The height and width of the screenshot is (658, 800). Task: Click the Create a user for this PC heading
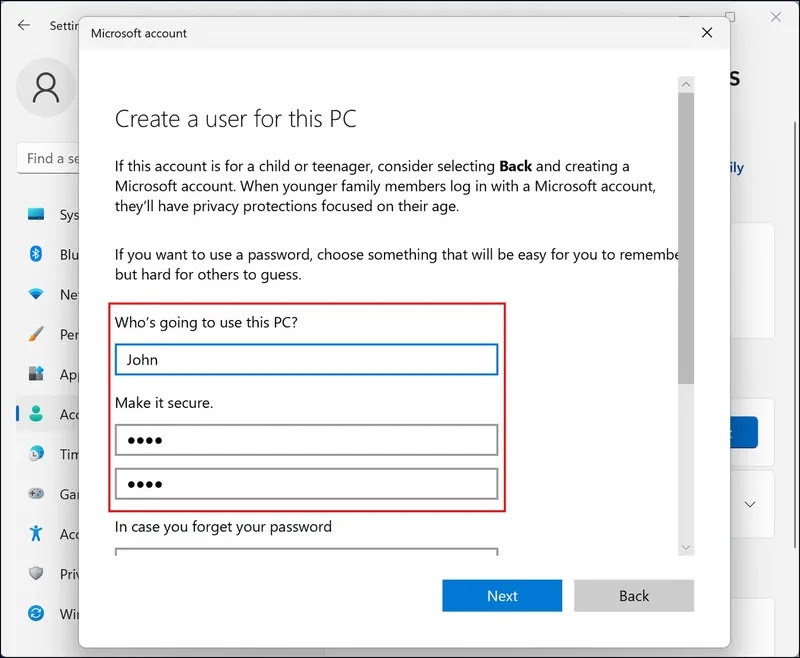coord(236,119)
